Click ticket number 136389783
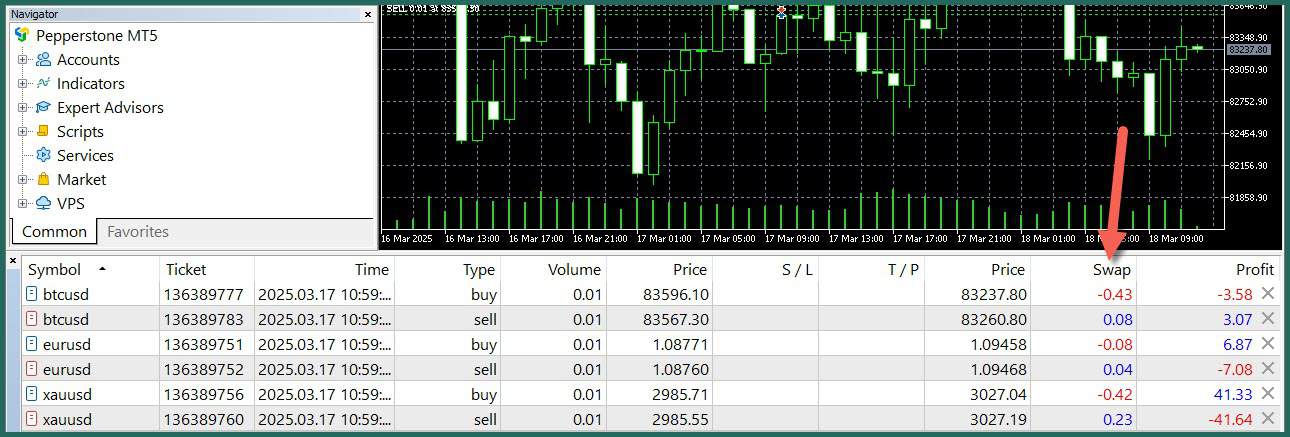The height and width of the screenshot is (437, 1290). 205,320
